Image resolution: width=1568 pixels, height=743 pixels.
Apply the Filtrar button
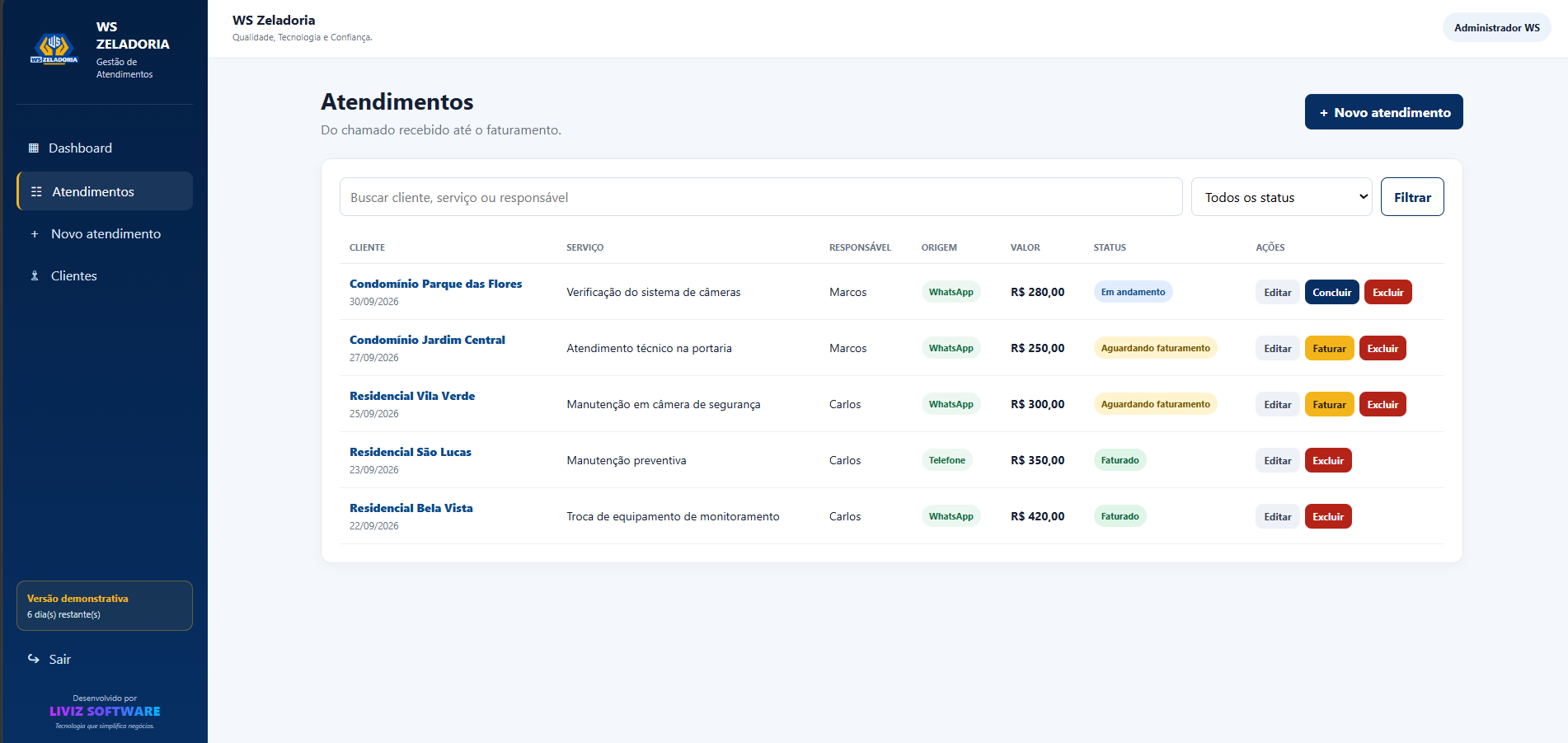(1412, 197)
